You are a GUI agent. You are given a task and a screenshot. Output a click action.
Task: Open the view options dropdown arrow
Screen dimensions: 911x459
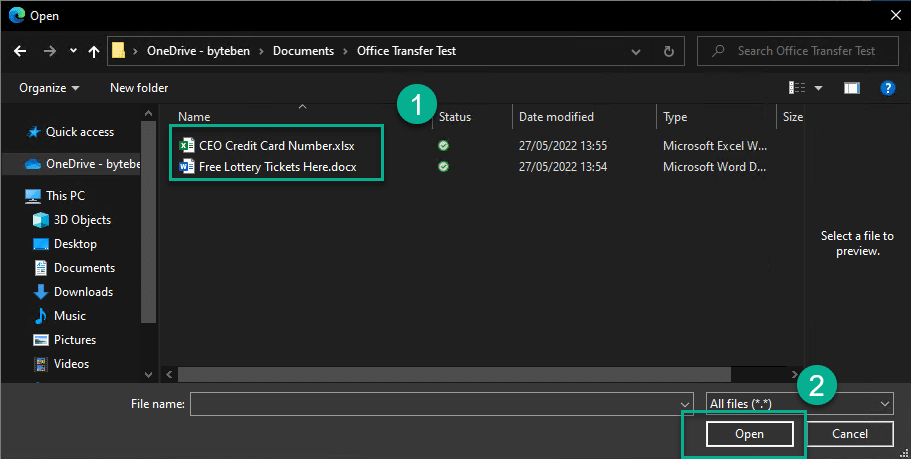pos(819,88)
